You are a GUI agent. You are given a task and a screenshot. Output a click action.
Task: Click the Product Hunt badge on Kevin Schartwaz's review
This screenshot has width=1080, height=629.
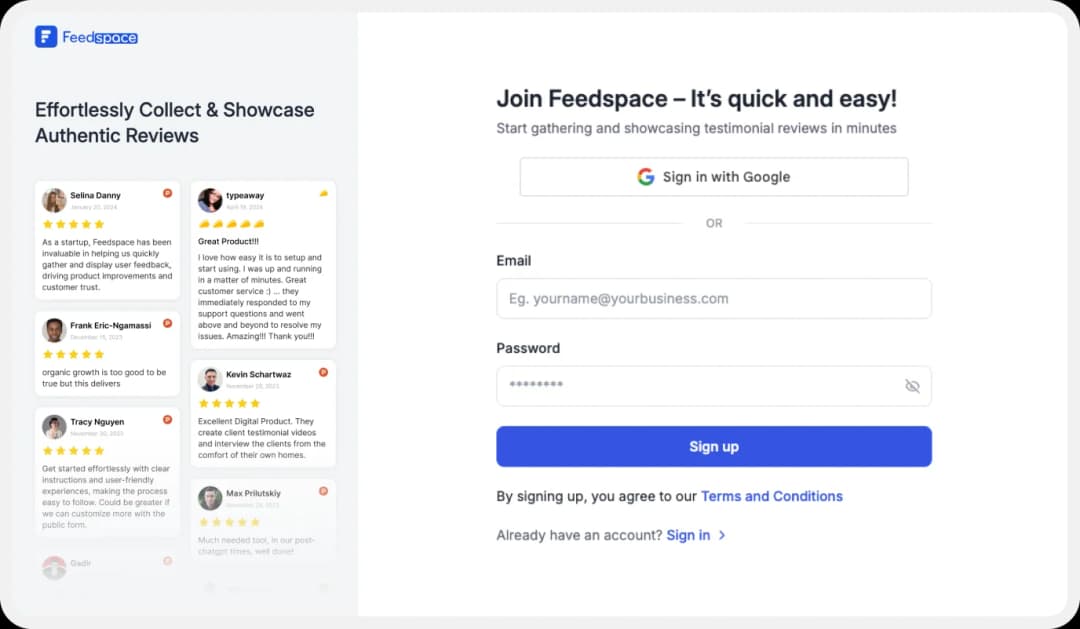pyautogui.click(x=323, y=371)
